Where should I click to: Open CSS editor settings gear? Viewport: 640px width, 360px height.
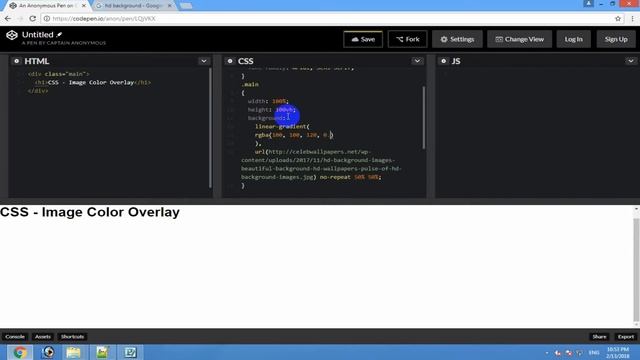point(230,61)
